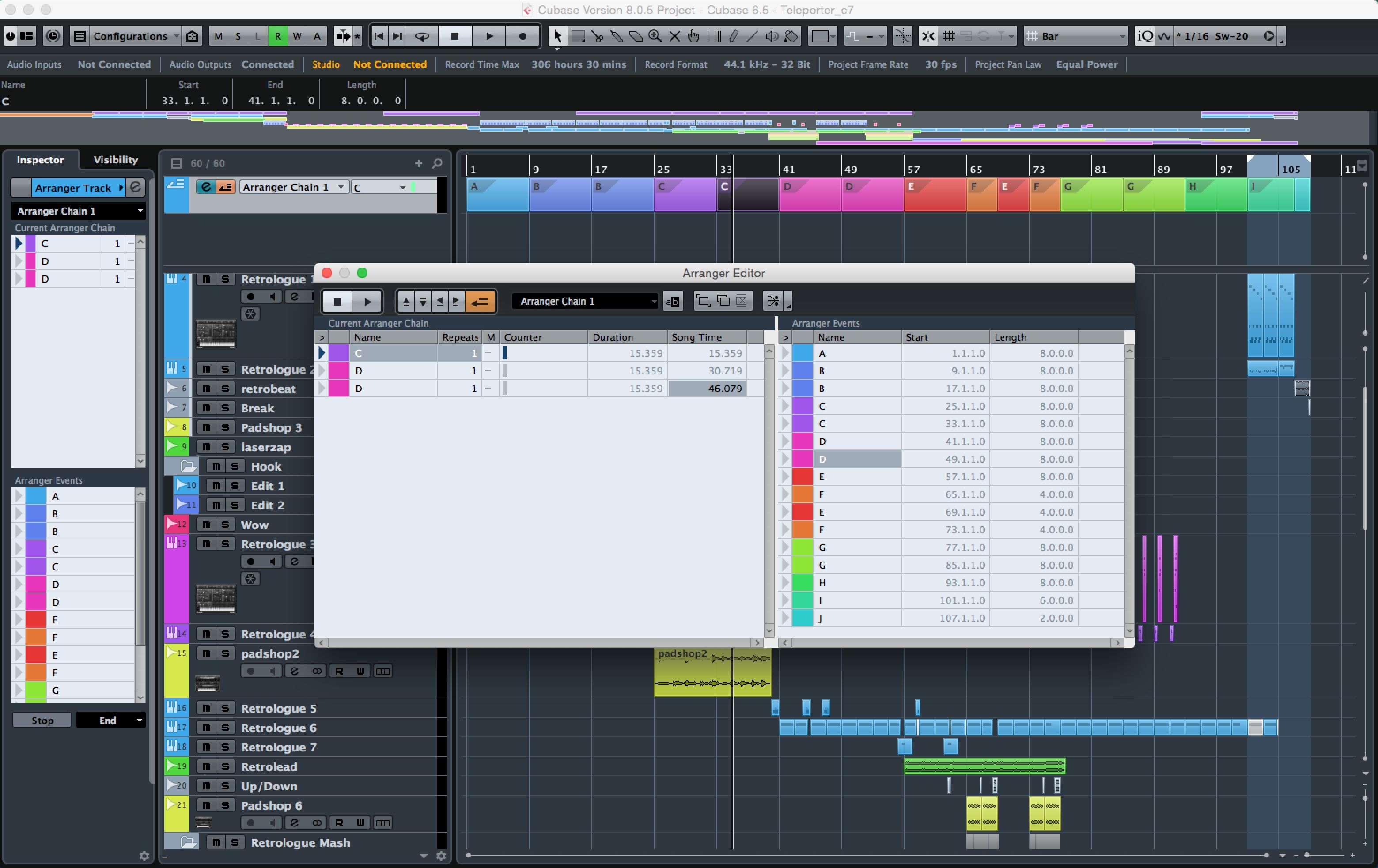
Task: Click the Record button in transport
Action: coord(522,36)
